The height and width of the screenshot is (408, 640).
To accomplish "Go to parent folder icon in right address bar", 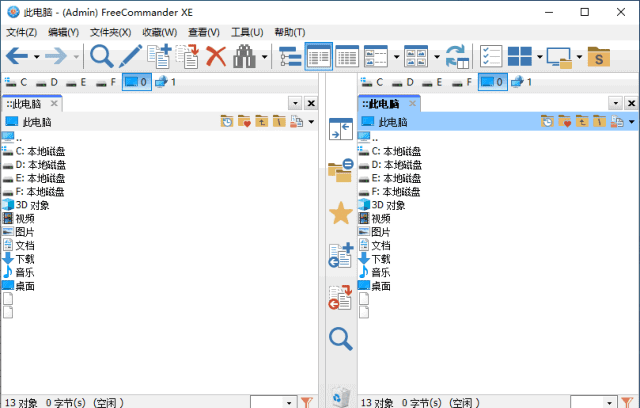I will 582,121.
